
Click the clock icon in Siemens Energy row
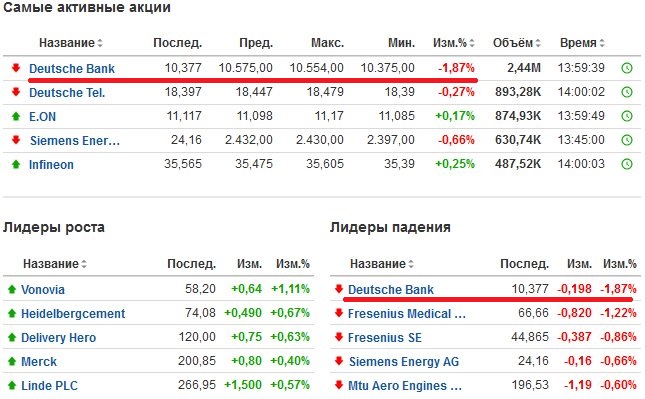[x=626, y=140]
